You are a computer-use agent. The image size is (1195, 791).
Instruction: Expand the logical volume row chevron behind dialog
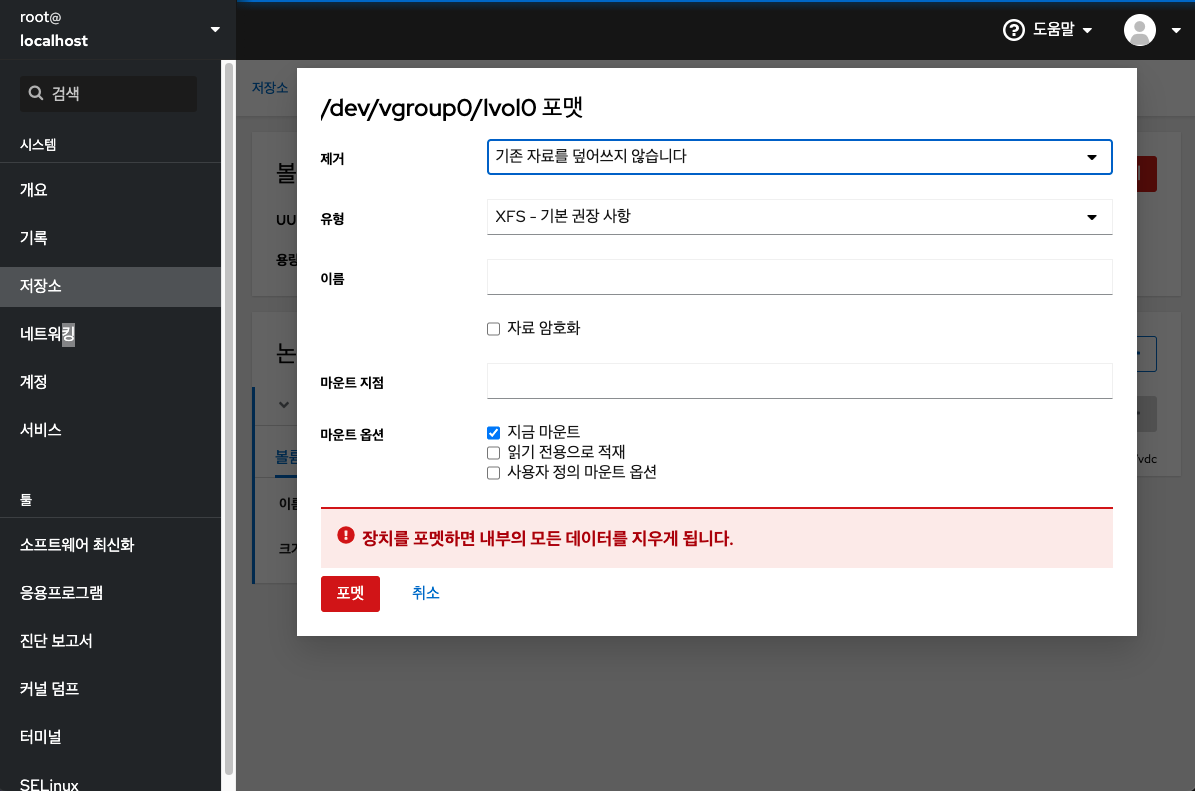[x=284, y=405]
